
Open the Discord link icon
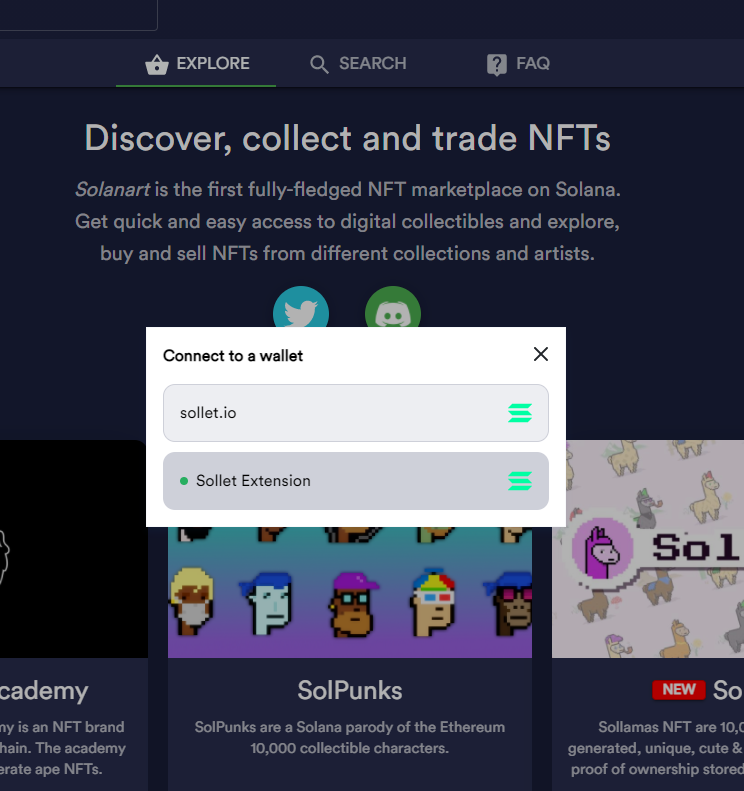pyautogui.click(x=393, y=307)
